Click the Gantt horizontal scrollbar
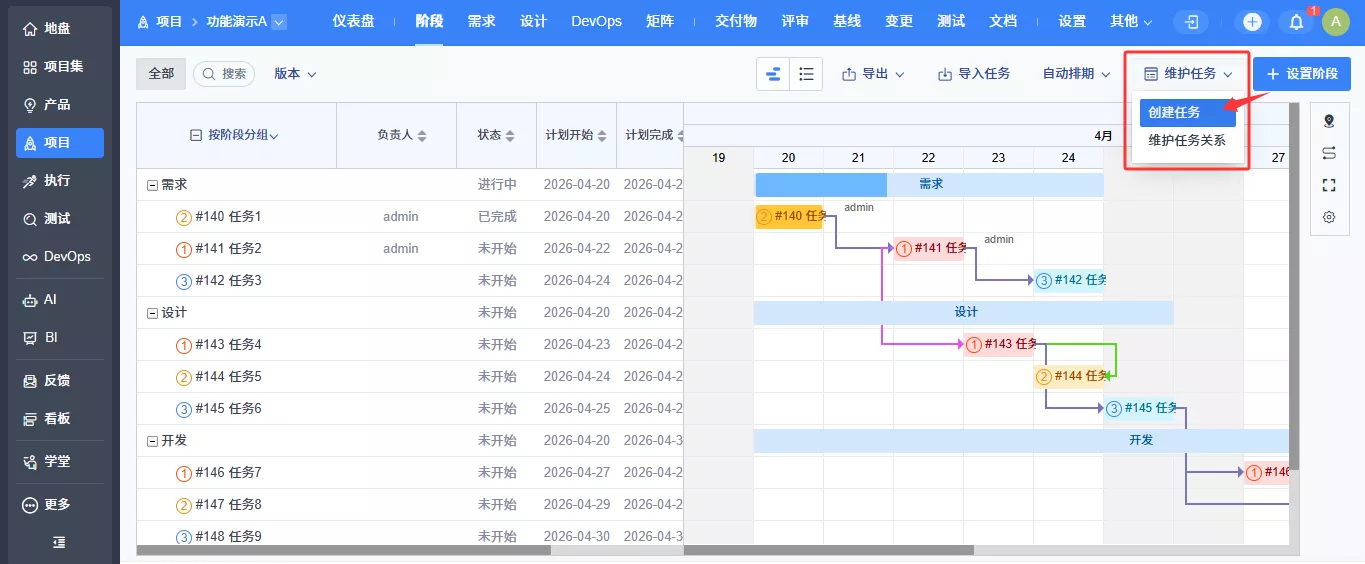 pos(828,550)
